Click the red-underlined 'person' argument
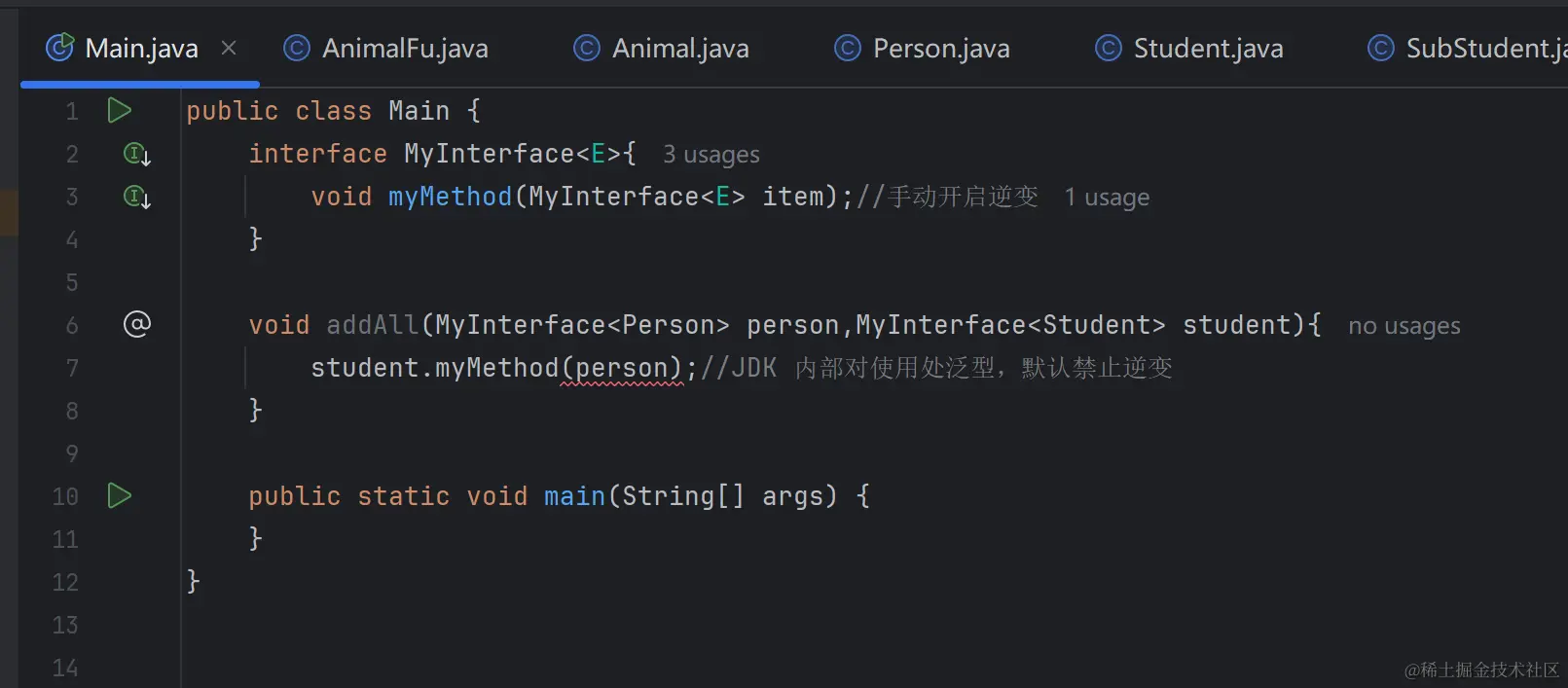 click(x=623, y=368)
